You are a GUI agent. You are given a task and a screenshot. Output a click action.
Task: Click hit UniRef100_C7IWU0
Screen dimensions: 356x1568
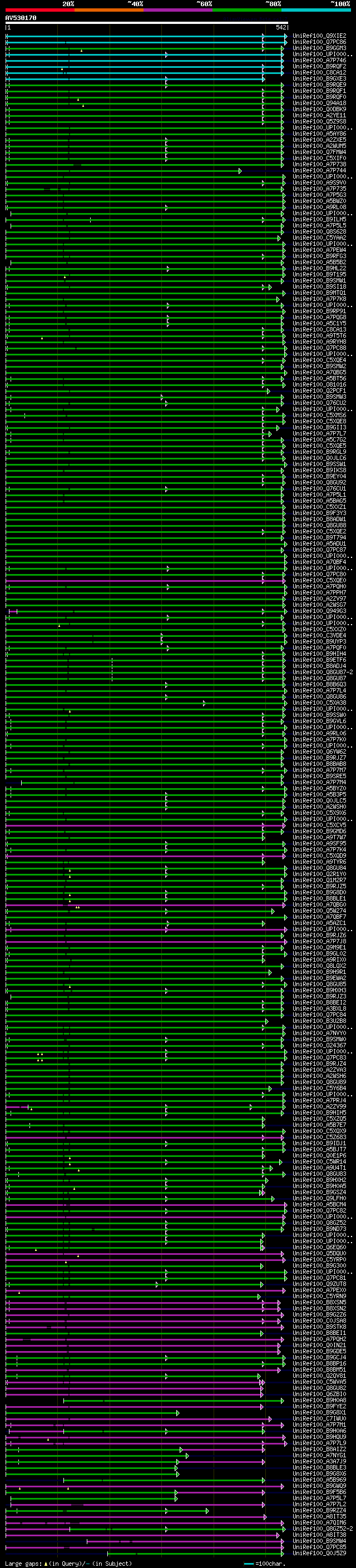coord(319,1419)
